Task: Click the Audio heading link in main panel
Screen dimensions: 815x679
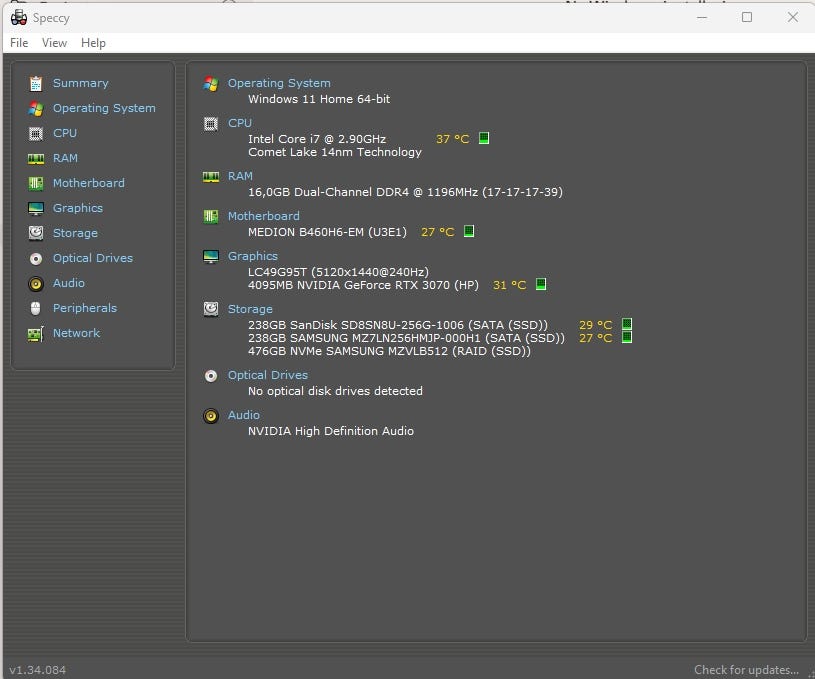Action: click(x=244, y=415)
